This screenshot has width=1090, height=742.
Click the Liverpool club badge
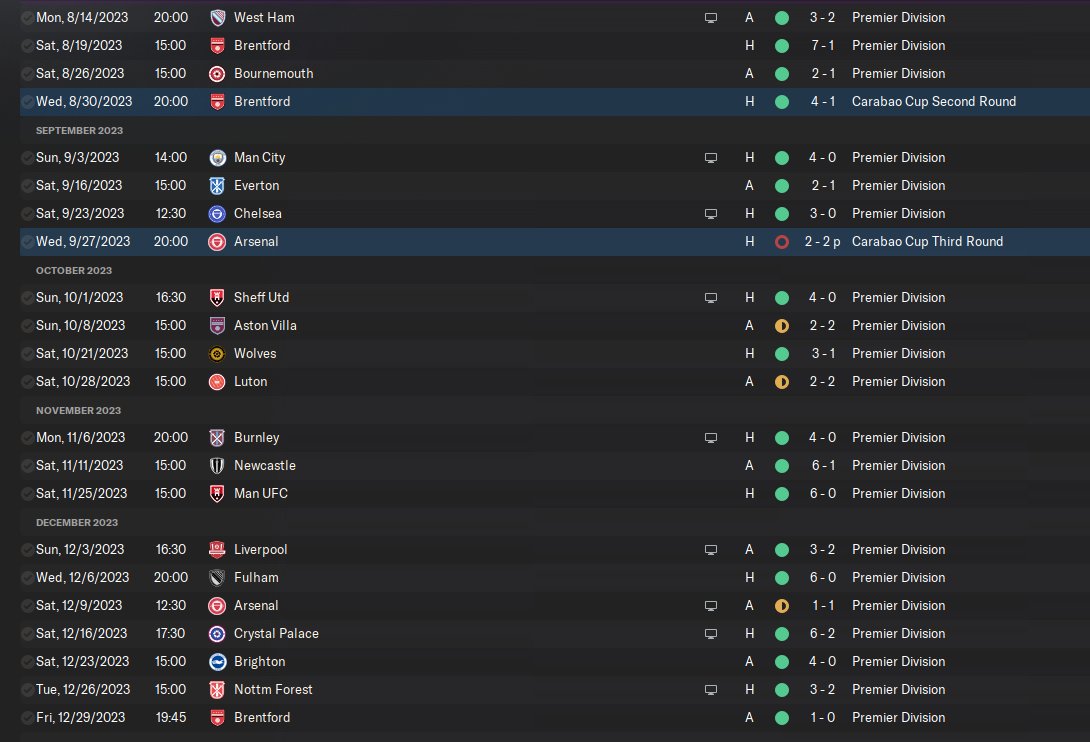pyautogui.click(x=217, y=549)
